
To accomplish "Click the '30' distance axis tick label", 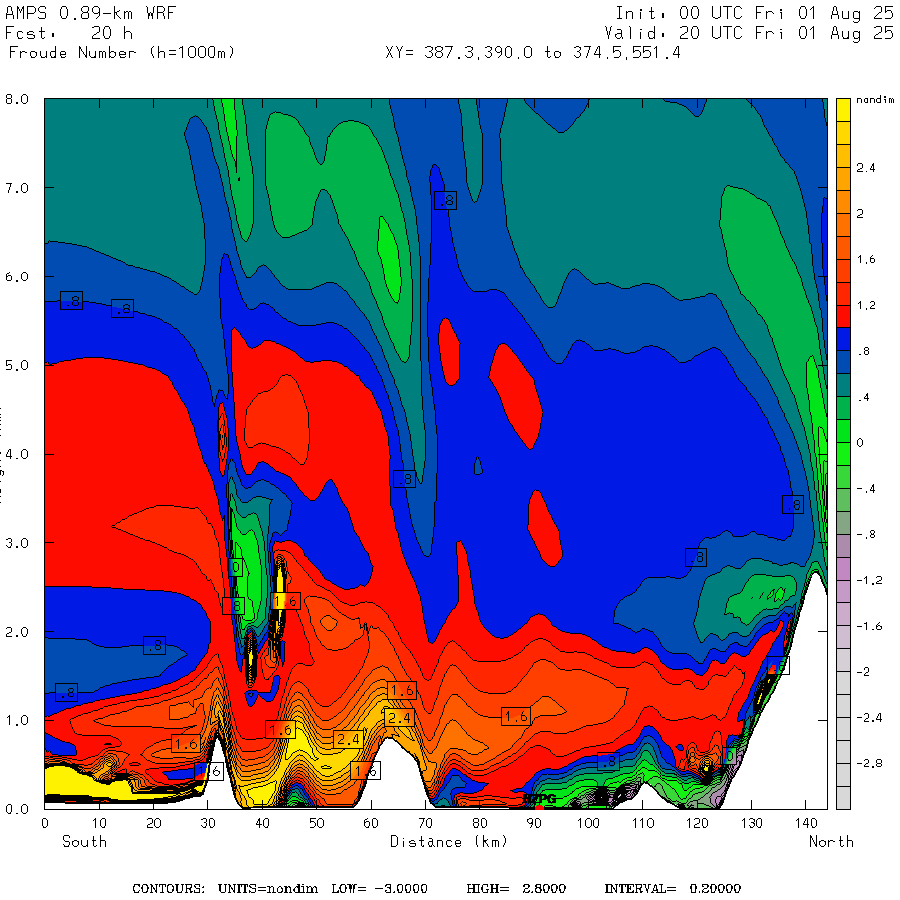I will pos(208,823).
